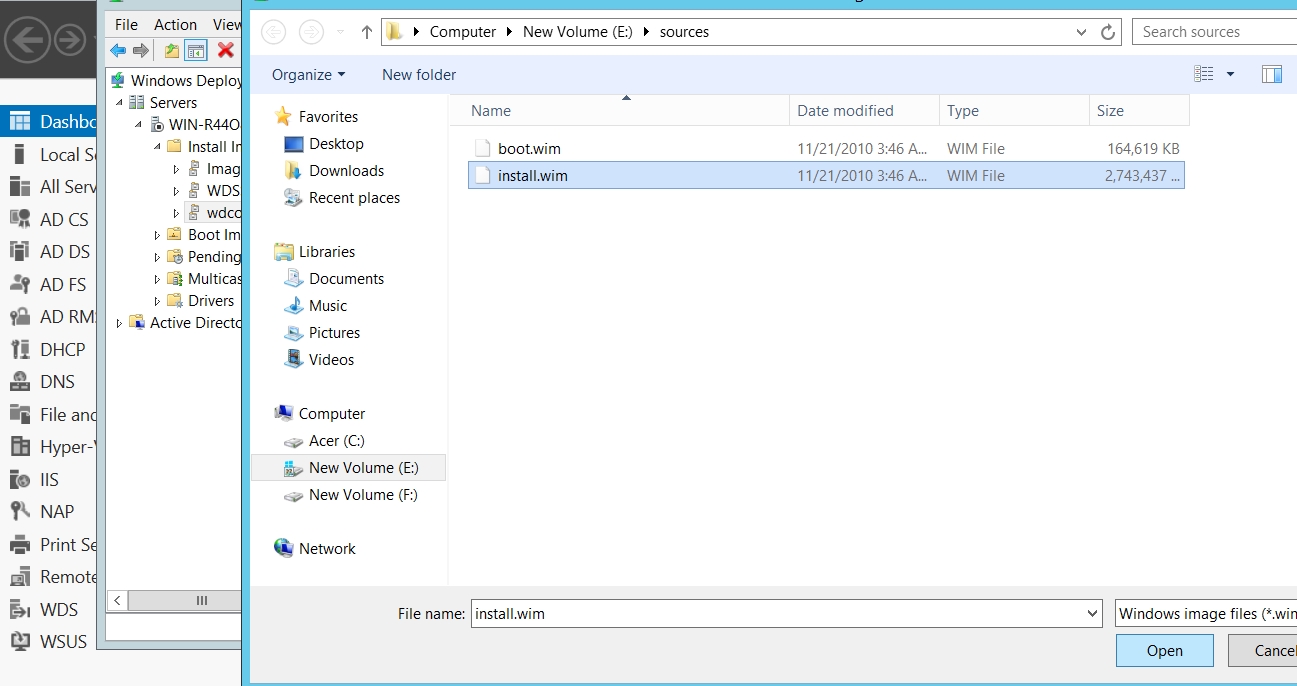Open Downloads folder in Favorites
The height and width of the screenshot is (686, 1297).
(x=346, y=171)
